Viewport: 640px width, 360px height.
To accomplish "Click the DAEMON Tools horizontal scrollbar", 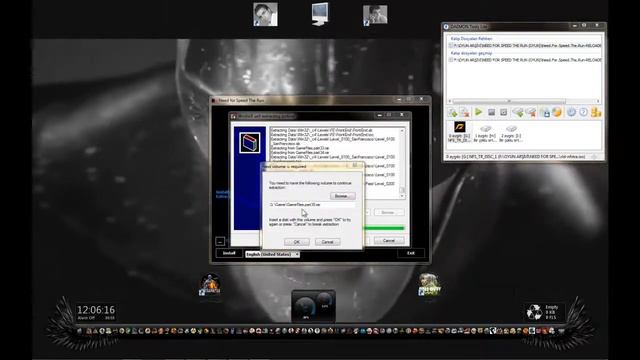I will click(524, 101).
